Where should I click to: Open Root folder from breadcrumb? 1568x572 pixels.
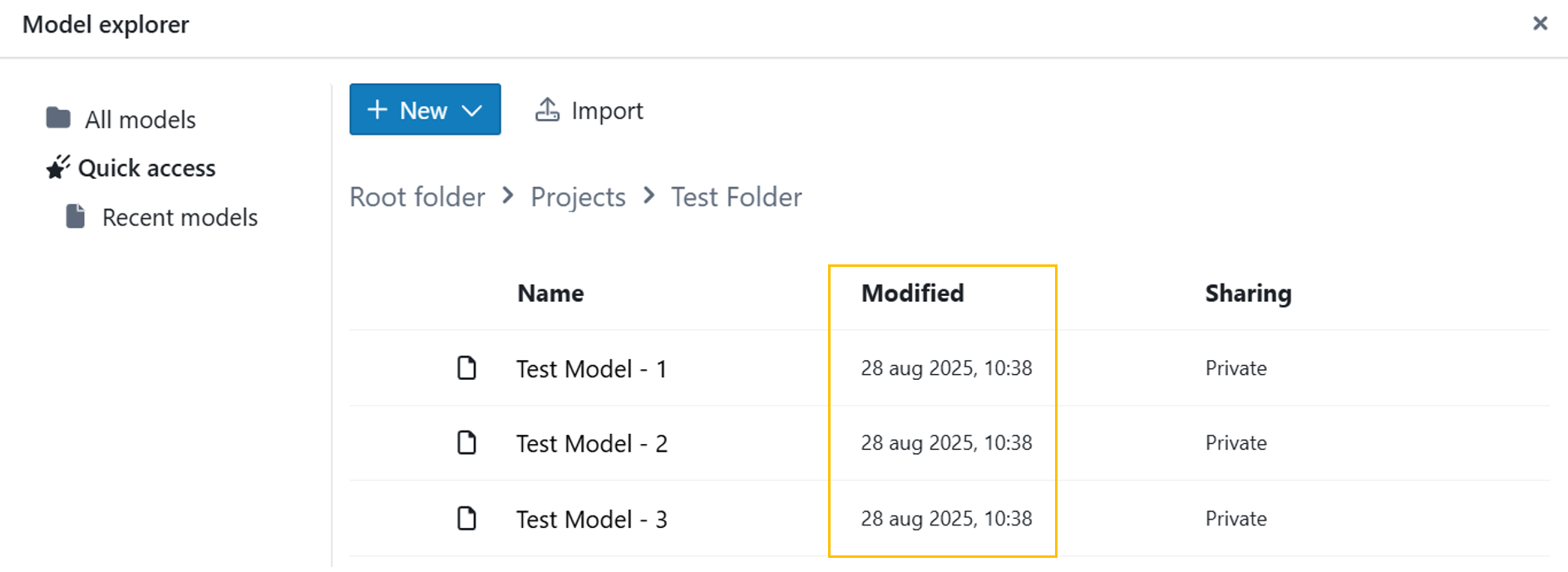click(x=417, y=197)
